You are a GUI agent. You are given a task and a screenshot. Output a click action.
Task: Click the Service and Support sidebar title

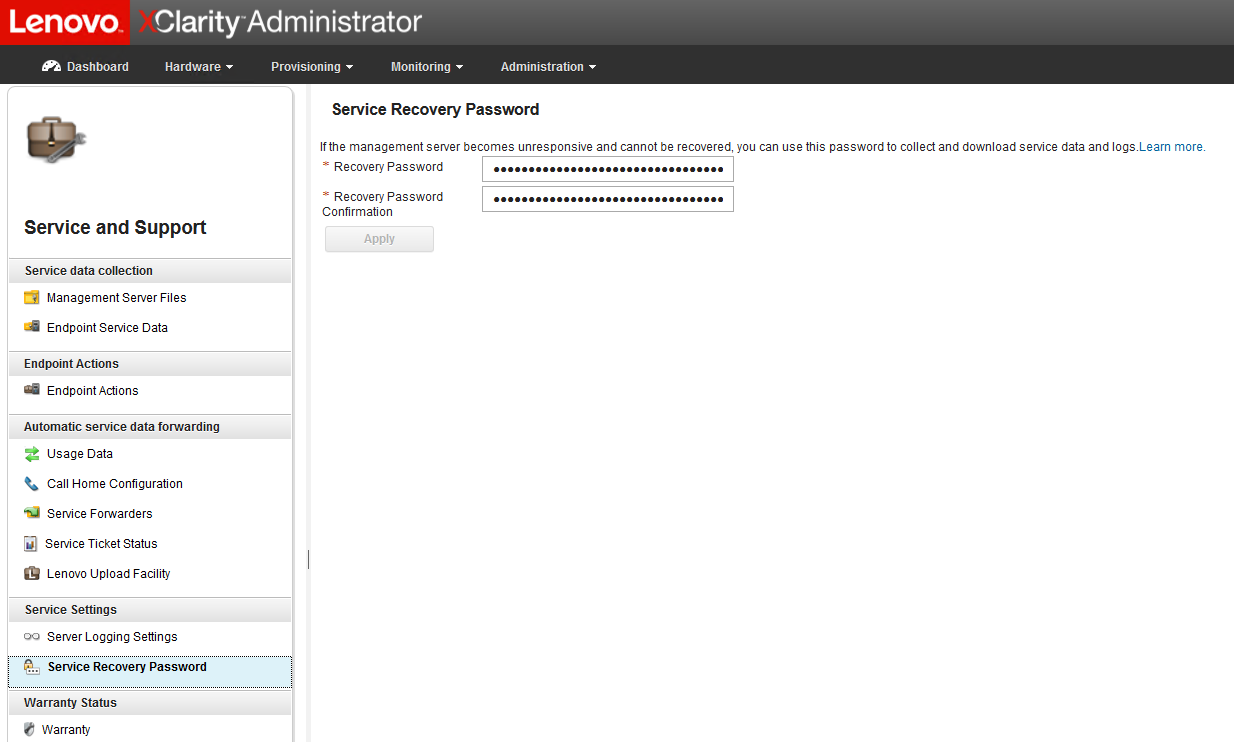pos(115,228)
